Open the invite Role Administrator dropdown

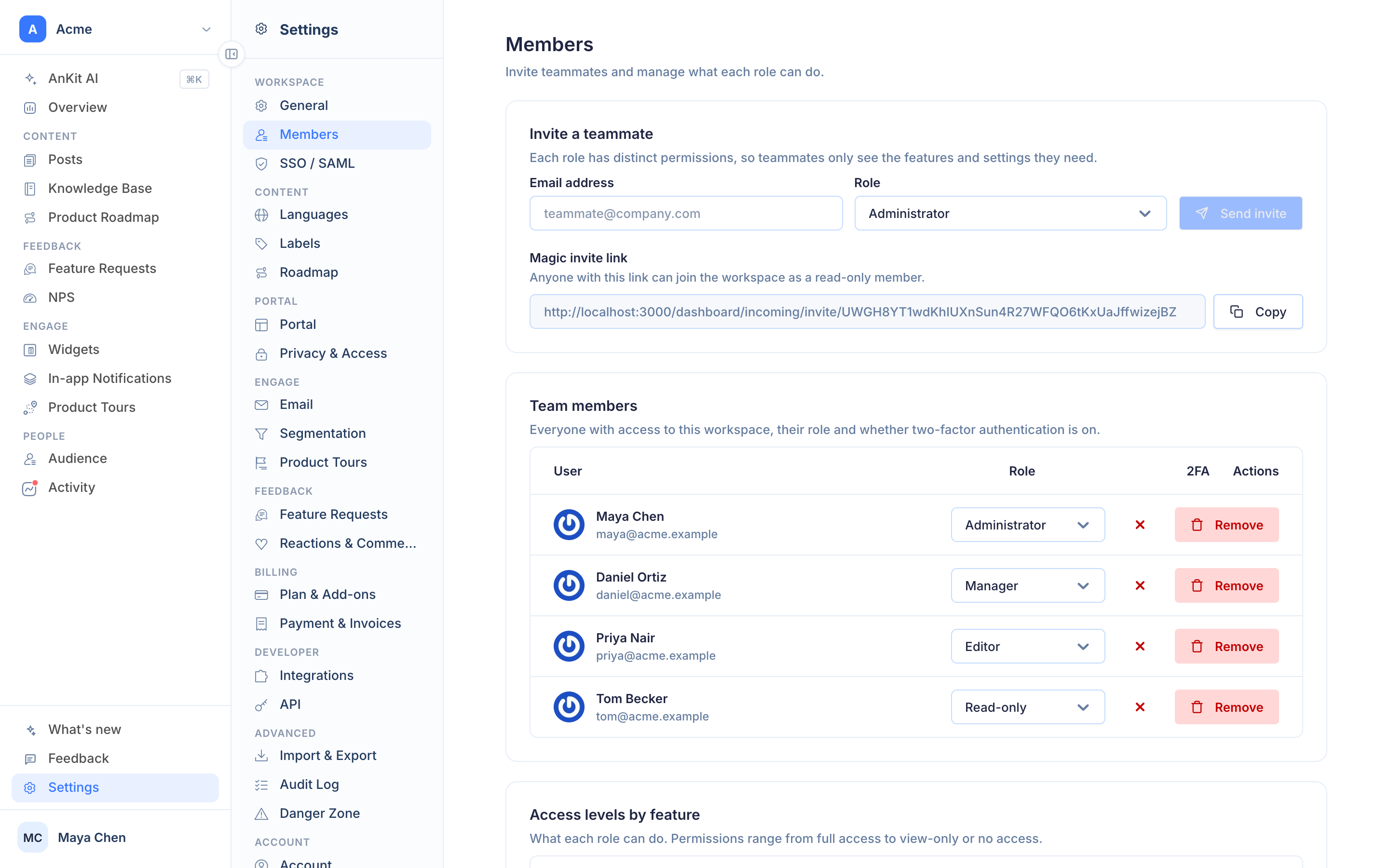(1010, 214)
